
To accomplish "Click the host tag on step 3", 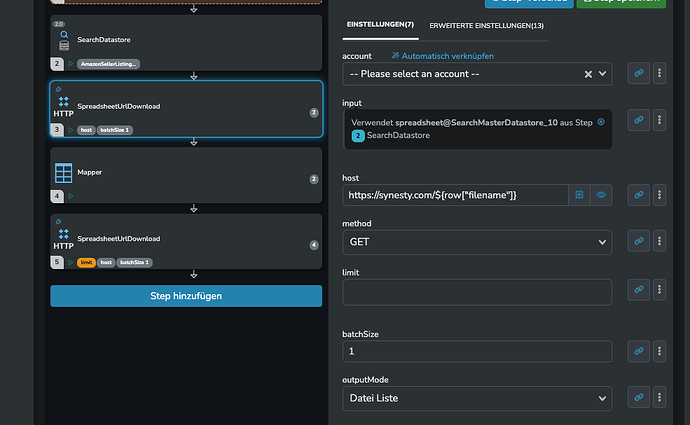I will [86, 130].
